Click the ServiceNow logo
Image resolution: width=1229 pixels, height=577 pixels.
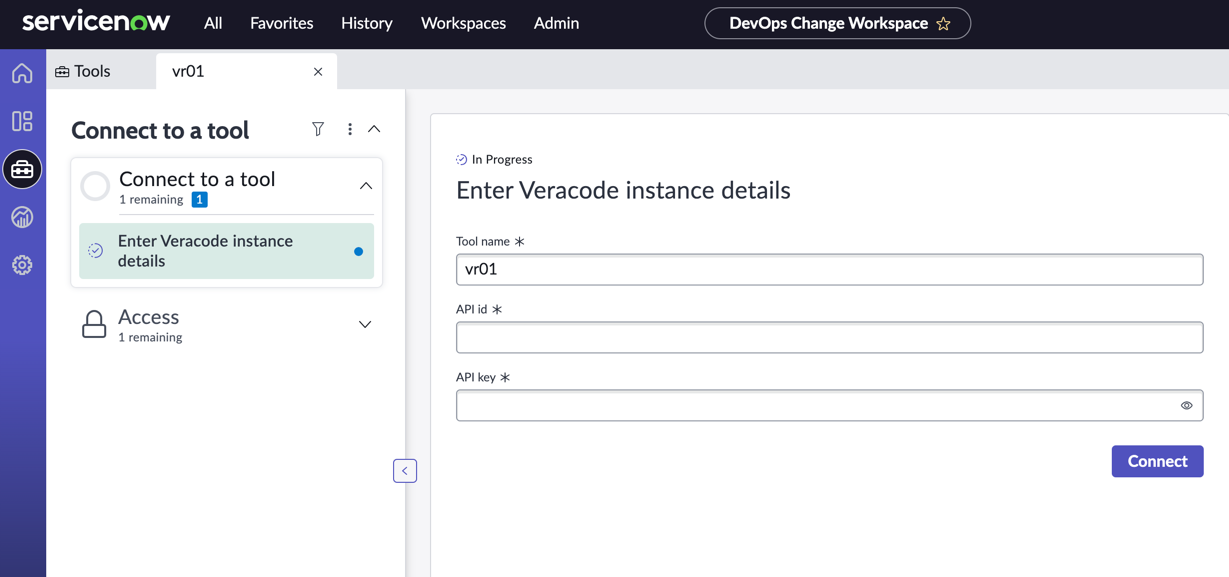coord(96,22)
